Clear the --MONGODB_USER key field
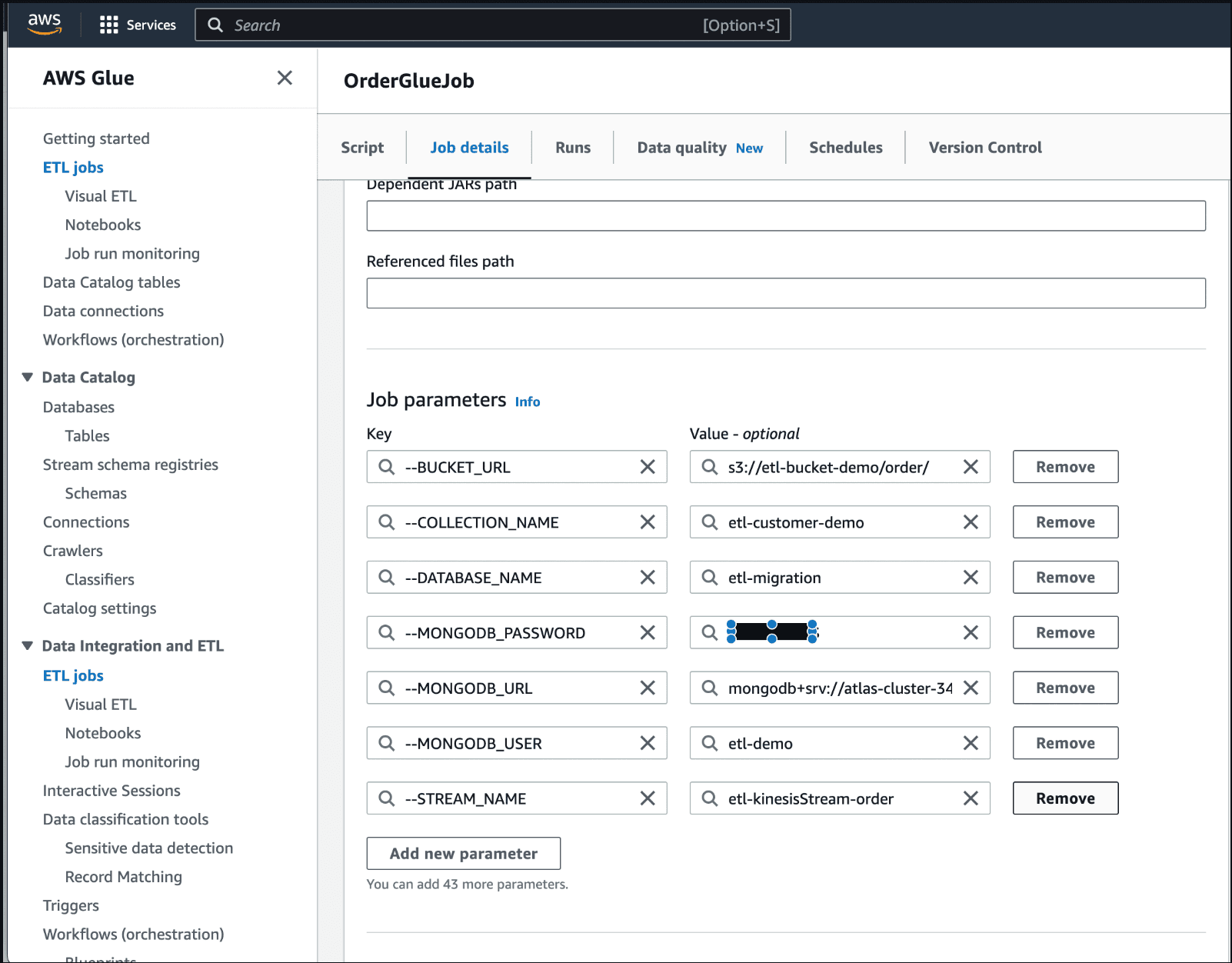 click(x=648, y=743)
